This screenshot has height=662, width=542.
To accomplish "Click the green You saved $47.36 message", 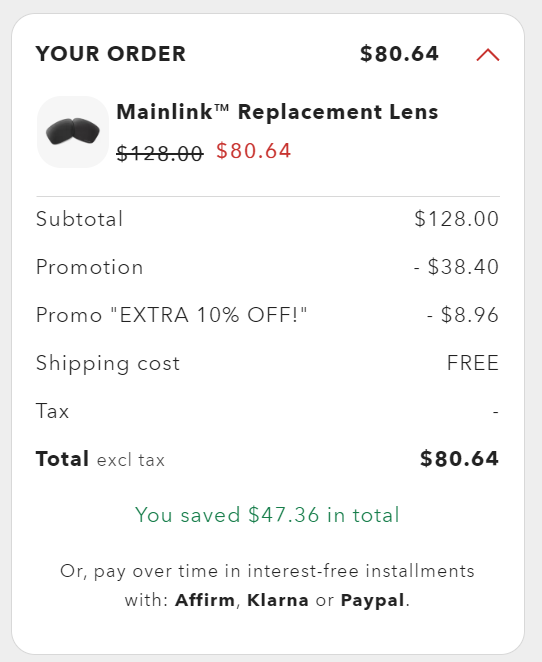I will (x=267, y=515).
